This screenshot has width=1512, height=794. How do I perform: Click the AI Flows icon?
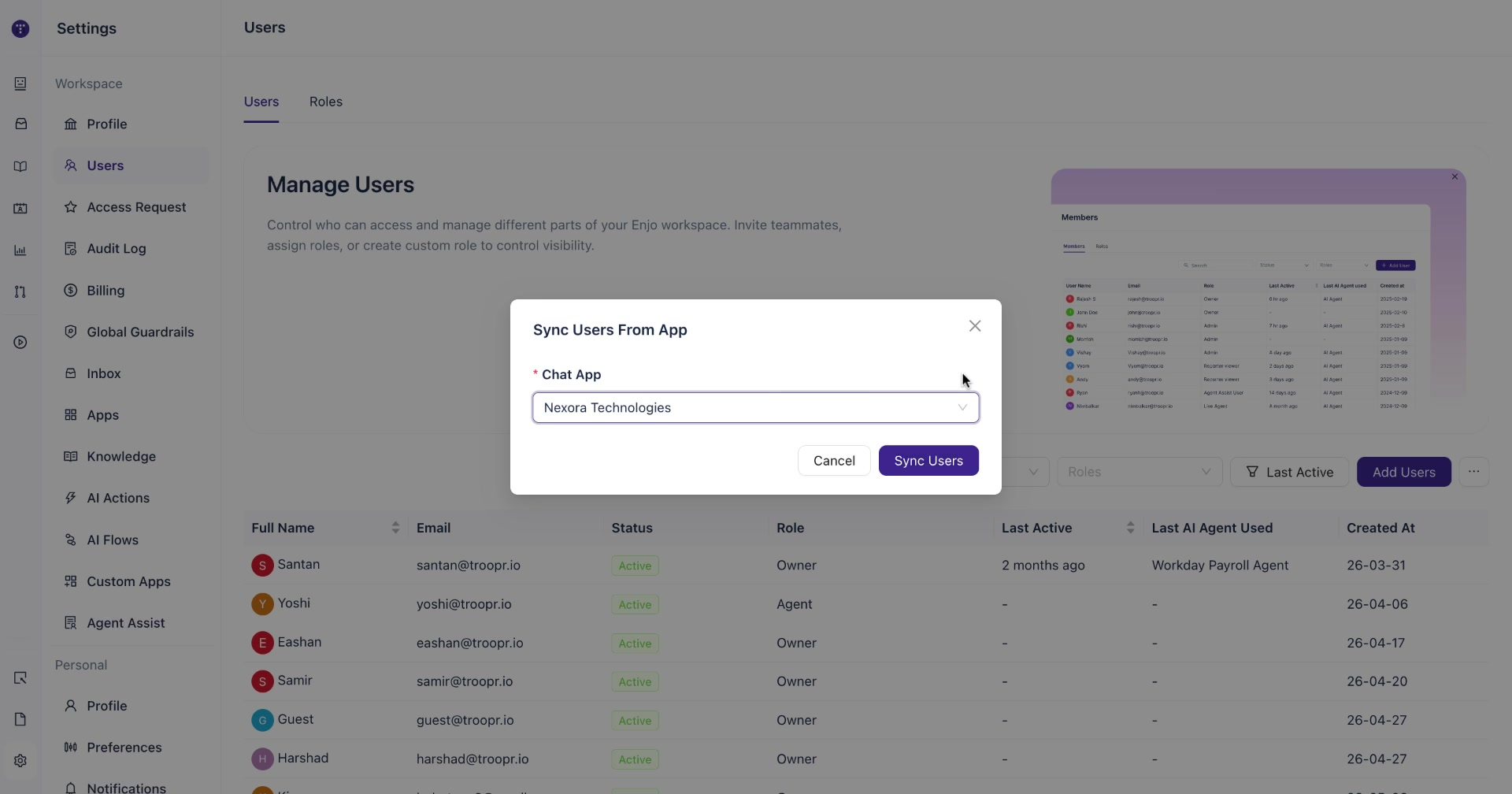71,540
